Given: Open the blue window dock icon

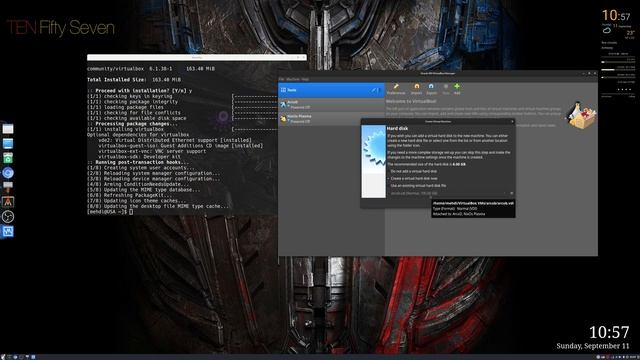Looking at the screenshot, I should coord(8,143).
